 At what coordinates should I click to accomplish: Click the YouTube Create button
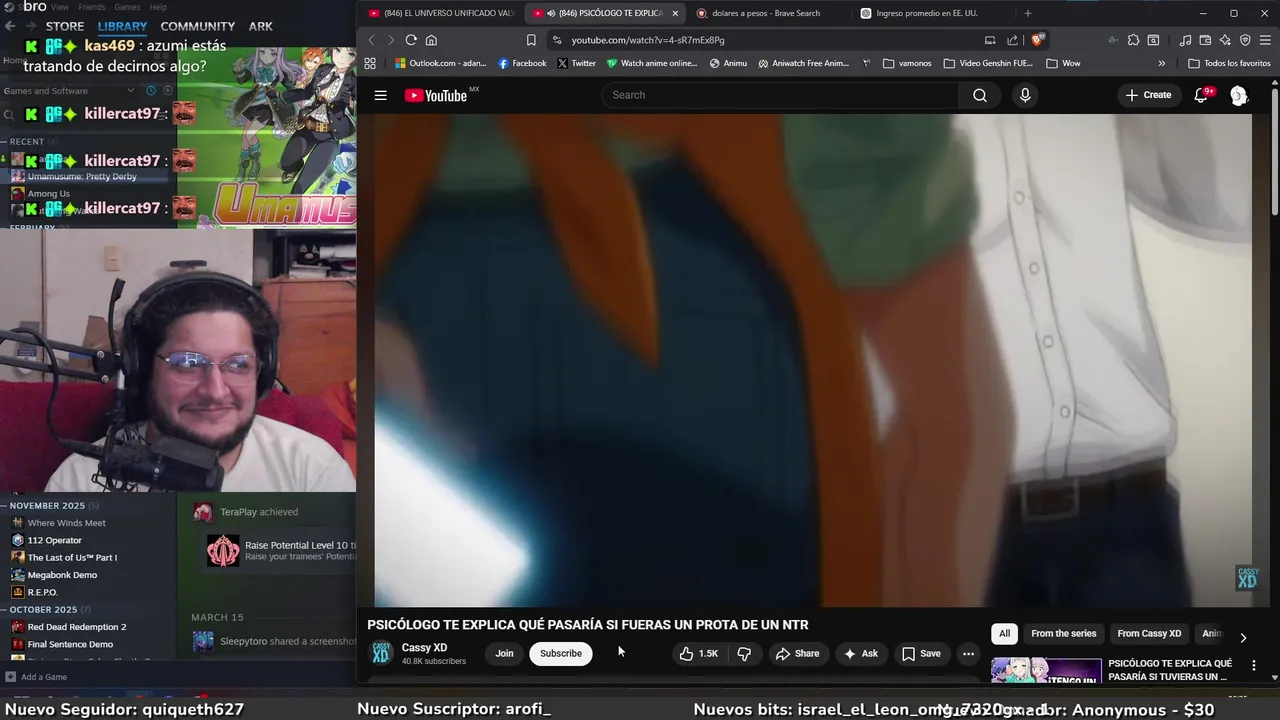coord(1148,95)
